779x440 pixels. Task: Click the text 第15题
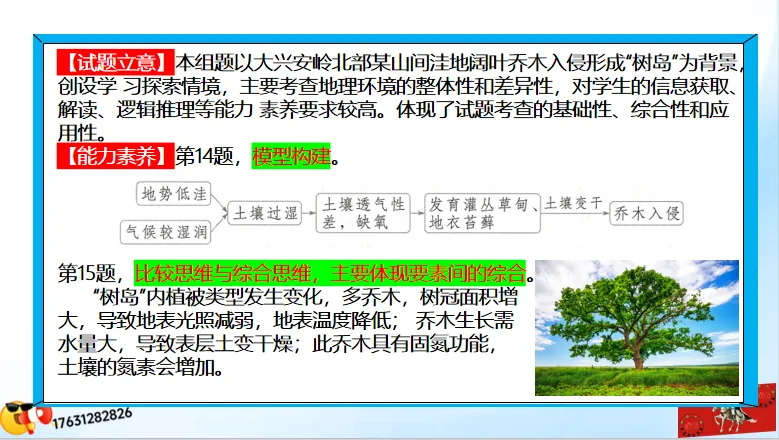[x=87, y=273]
